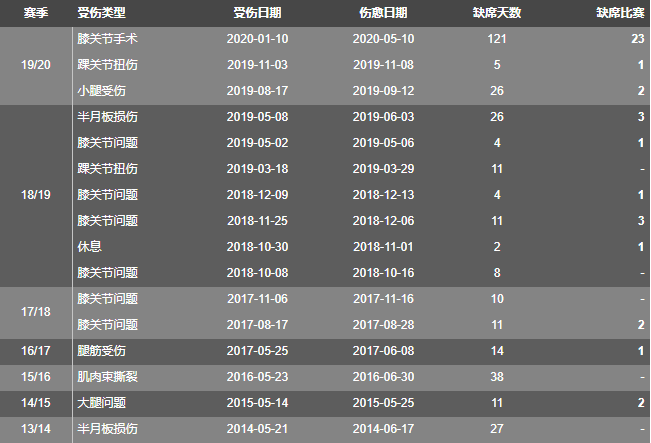Click the 肌肉束撕裂 injury entry

pos(107,377)
